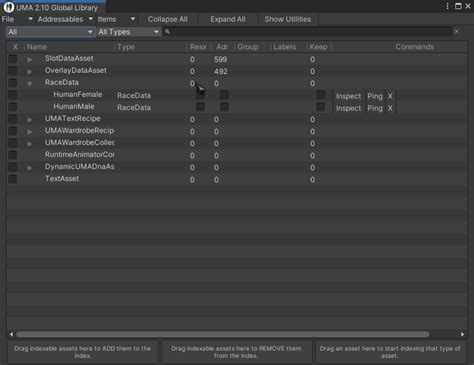Click the left scroll arrow
This screenshot has width=474, height=365.
[11, 334]
